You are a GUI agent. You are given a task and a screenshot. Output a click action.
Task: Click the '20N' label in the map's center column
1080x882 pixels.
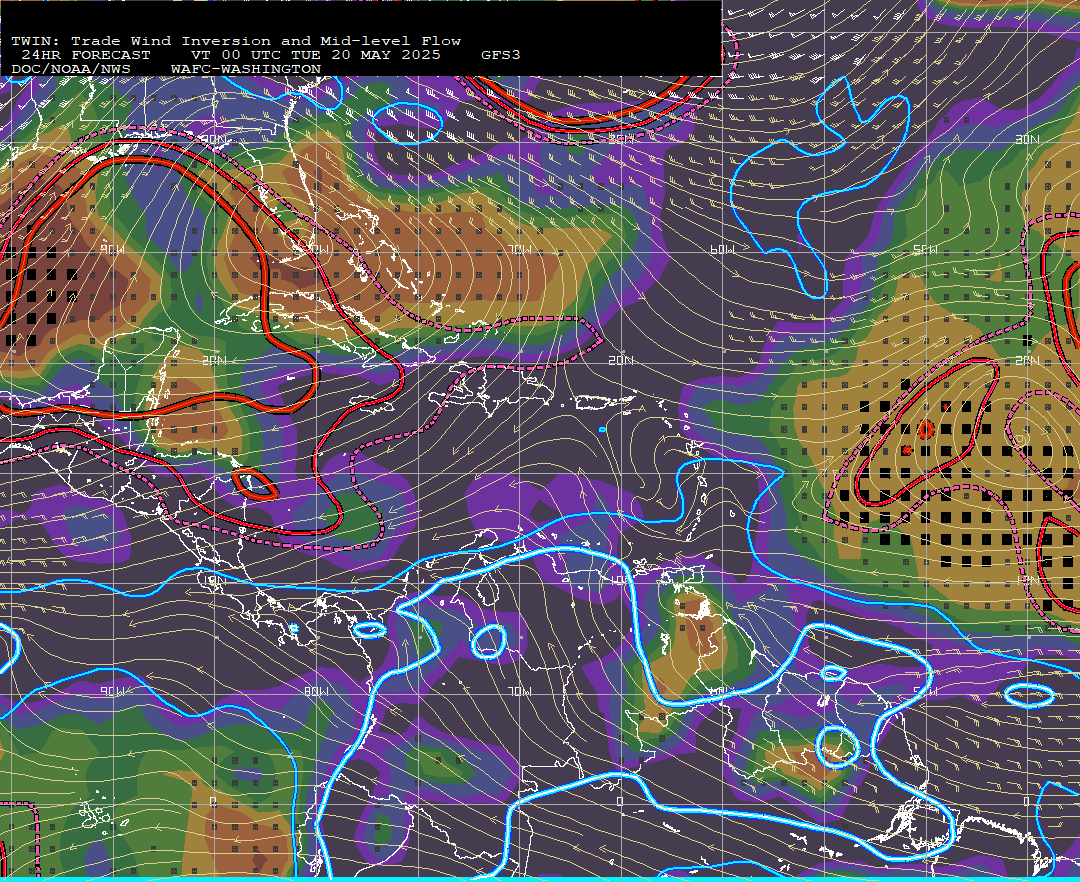[x=621, y=360]
